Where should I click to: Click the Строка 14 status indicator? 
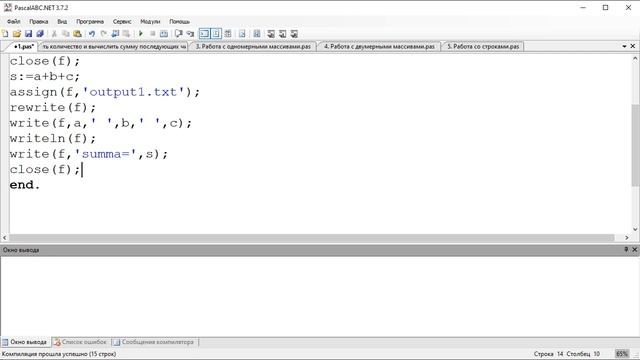pos(548,354)
